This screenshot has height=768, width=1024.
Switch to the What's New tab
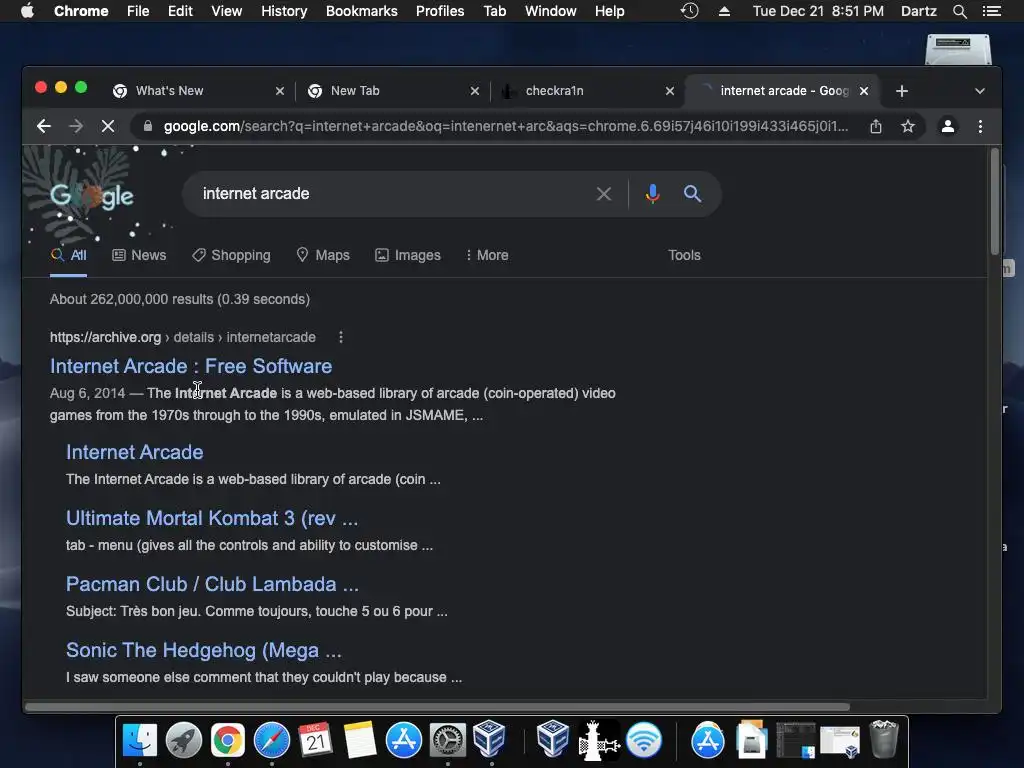[x=169, y=91]
